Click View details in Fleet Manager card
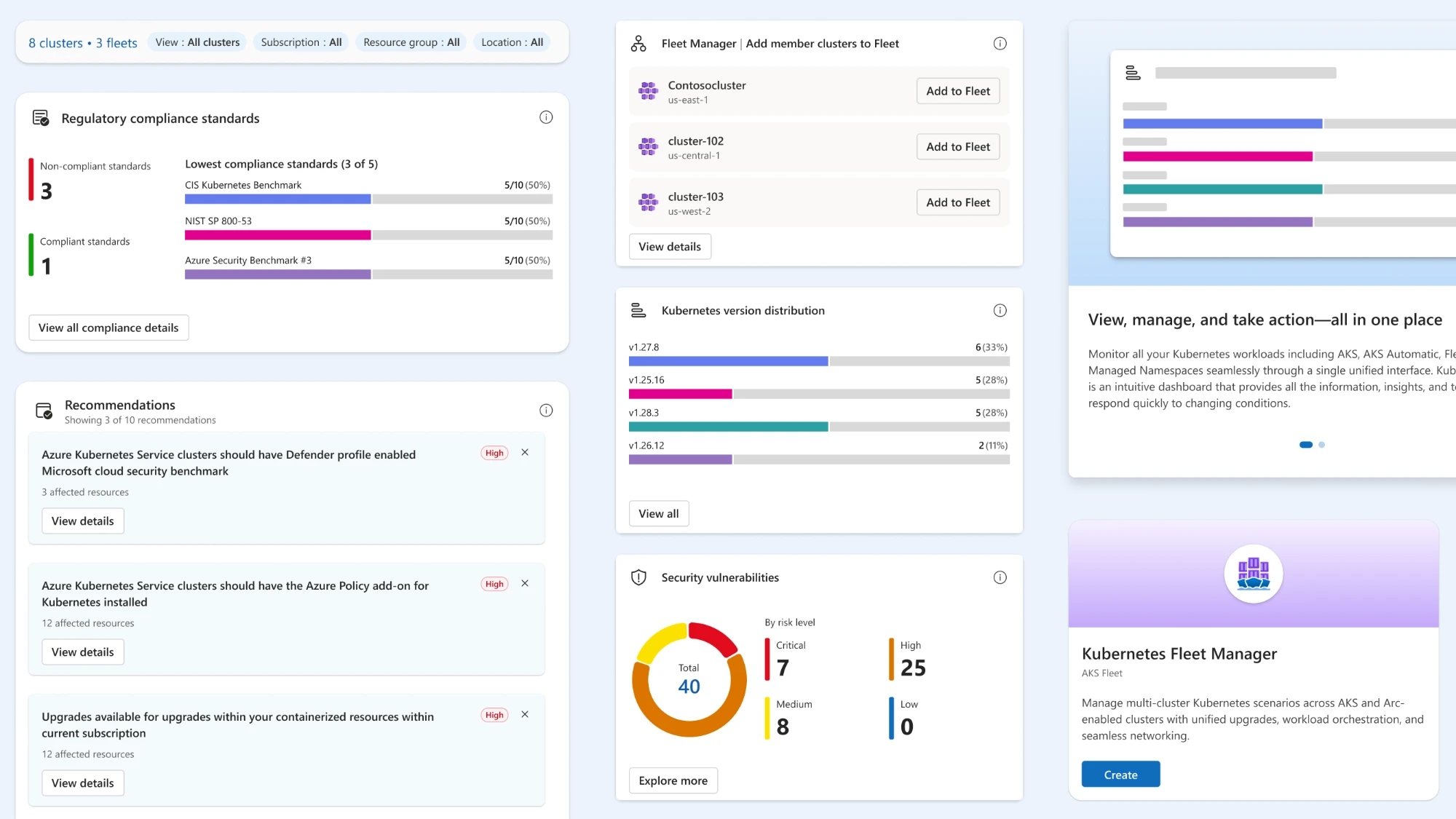1456x819 pixels. tap(670, 247)
